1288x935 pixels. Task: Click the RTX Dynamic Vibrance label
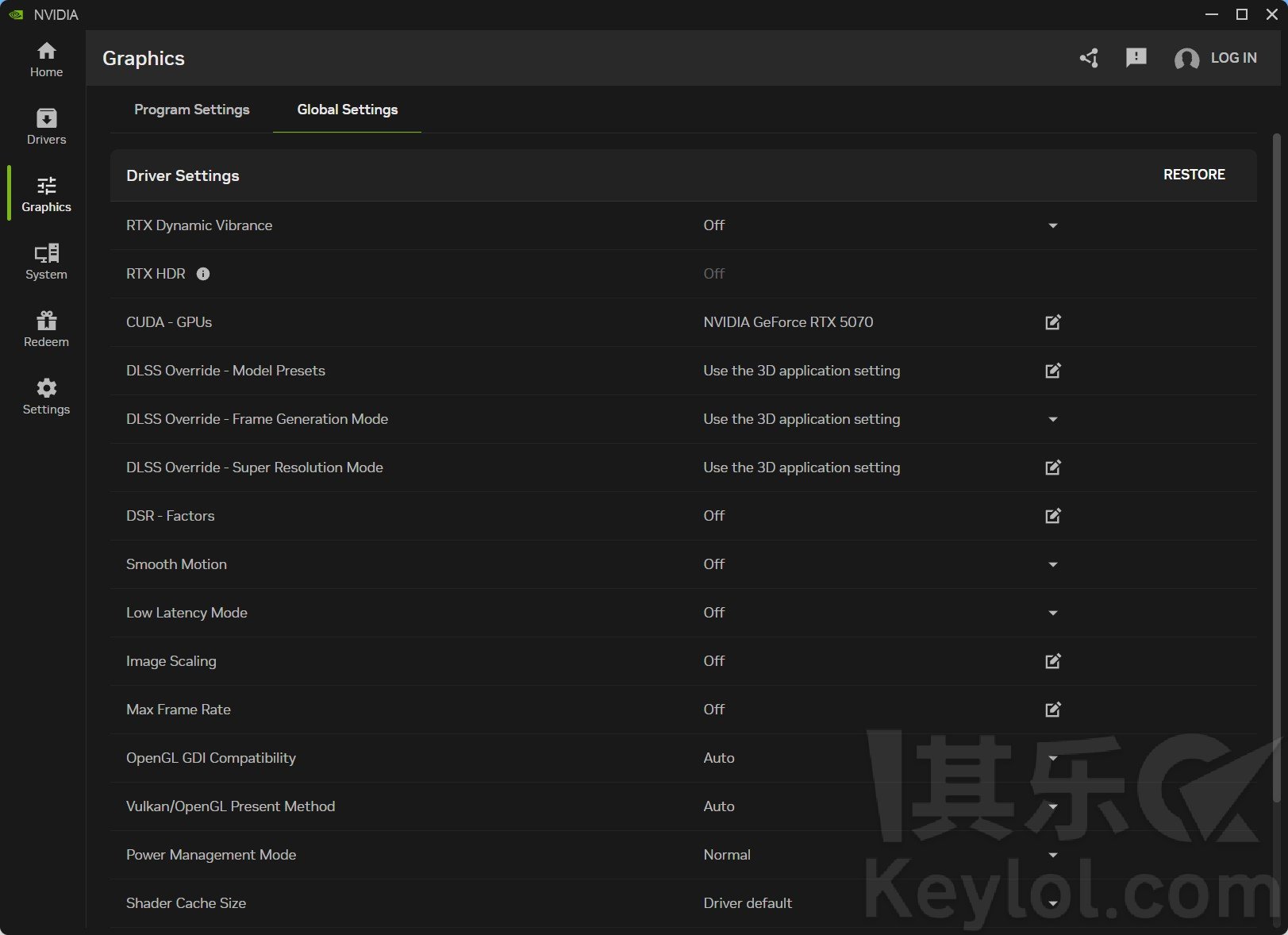pos(199,225)
